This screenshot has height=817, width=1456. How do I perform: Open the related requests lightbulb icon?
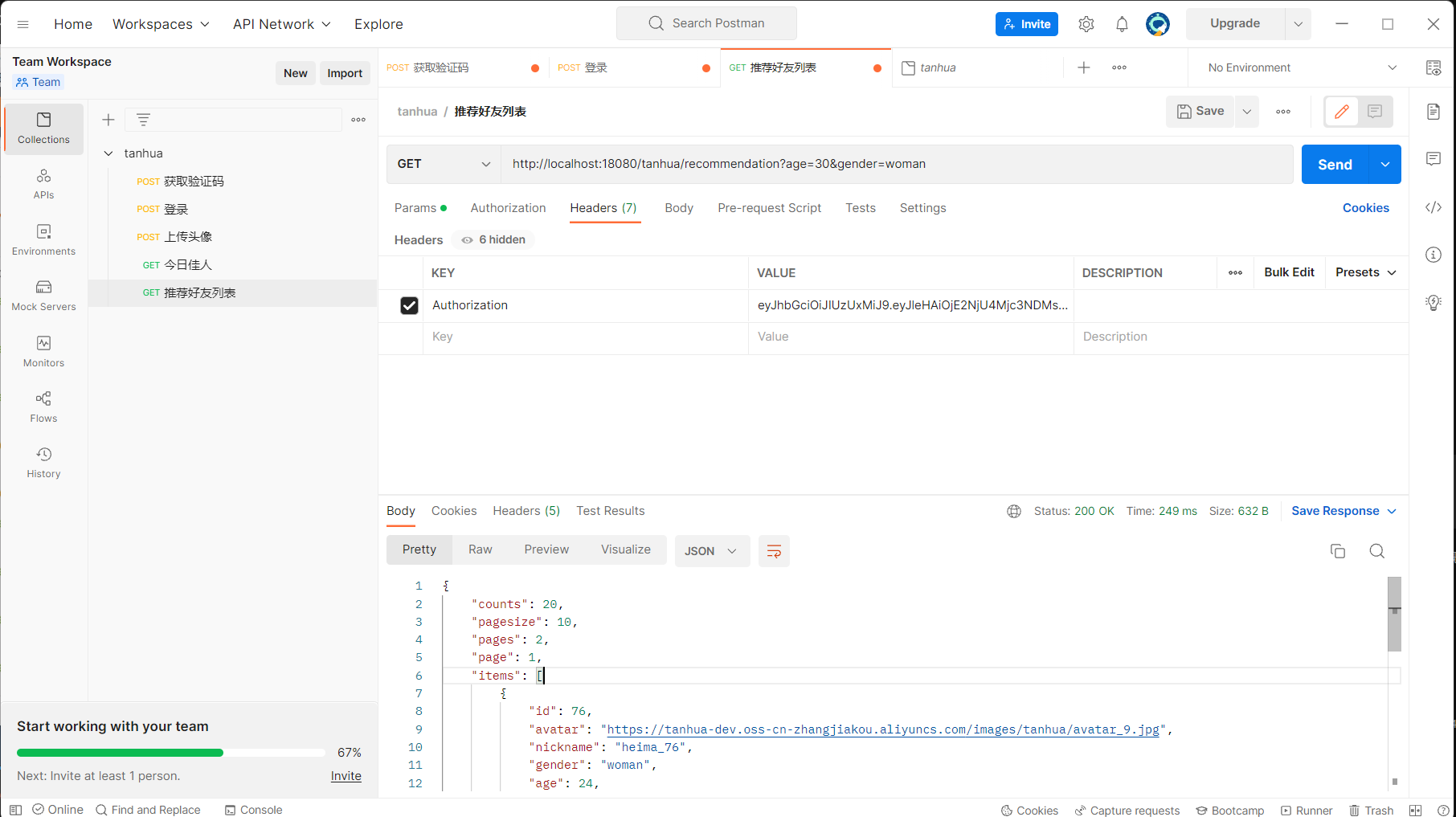point(1434,303)
